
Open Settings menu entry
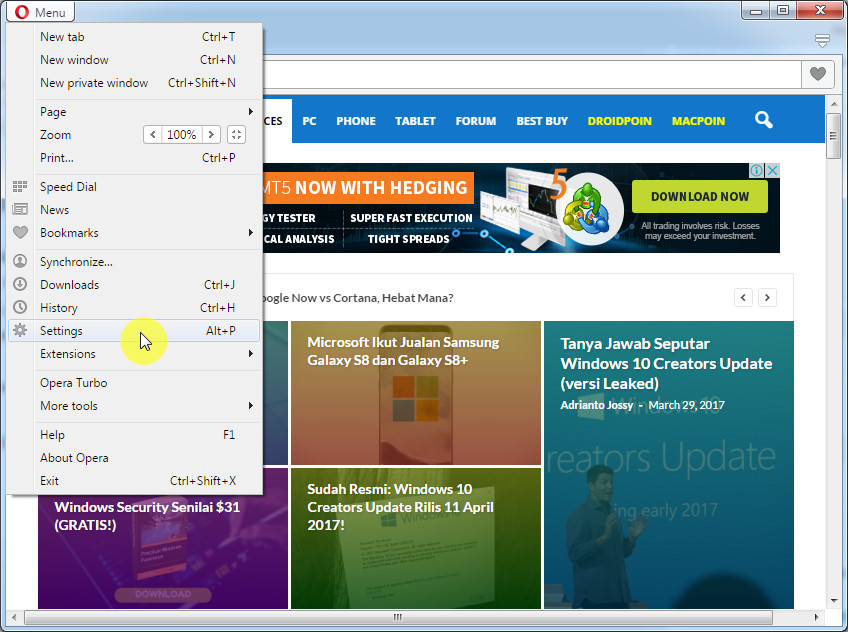pos(134,330)
